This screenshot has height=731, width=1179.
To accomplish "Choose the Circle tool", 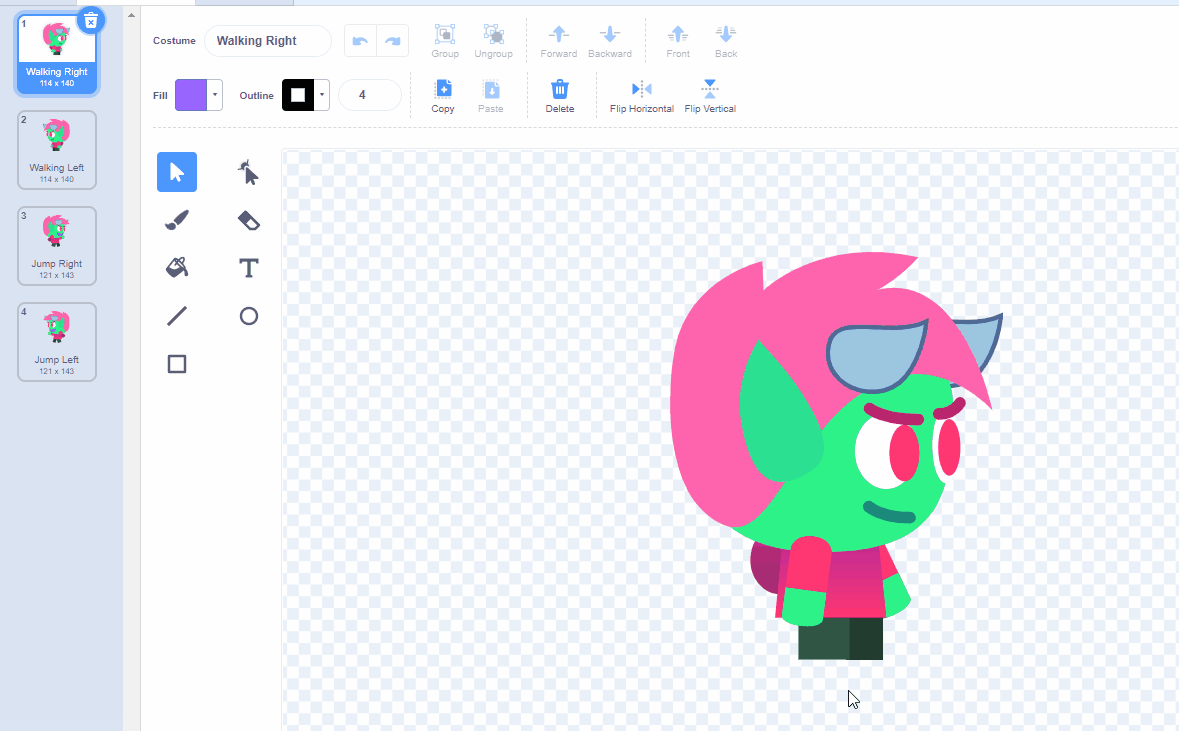I will [x=248, y=316].
